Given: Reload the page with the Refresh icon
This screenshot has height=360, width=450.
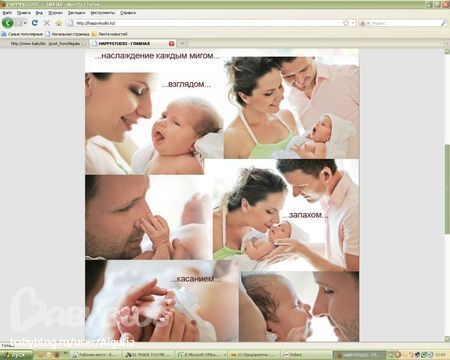Looking at the screenshot, I should [35, 23].
